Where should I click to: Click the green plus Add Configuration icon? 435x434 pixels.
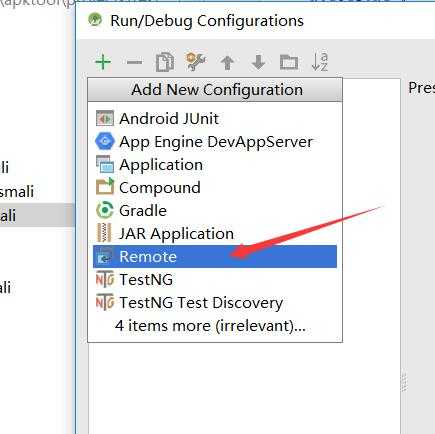103,62
